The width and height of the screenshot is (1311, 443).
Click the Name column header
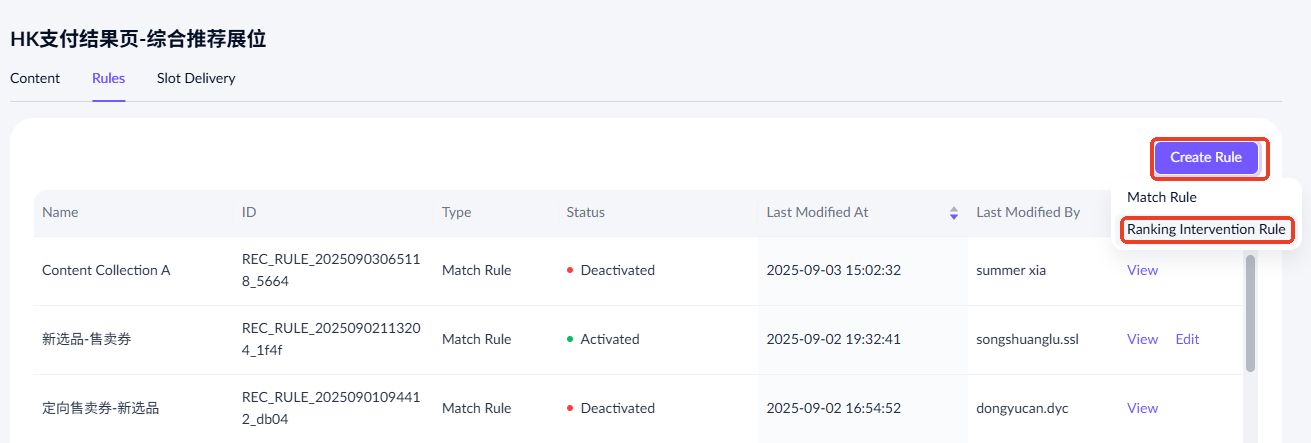coord(60,213)
